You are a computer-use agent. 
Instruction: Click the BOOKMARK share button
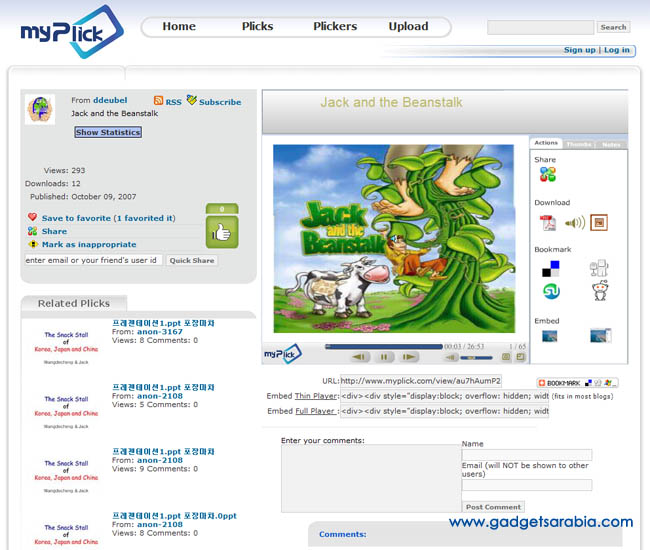click(x=577, y=383)
